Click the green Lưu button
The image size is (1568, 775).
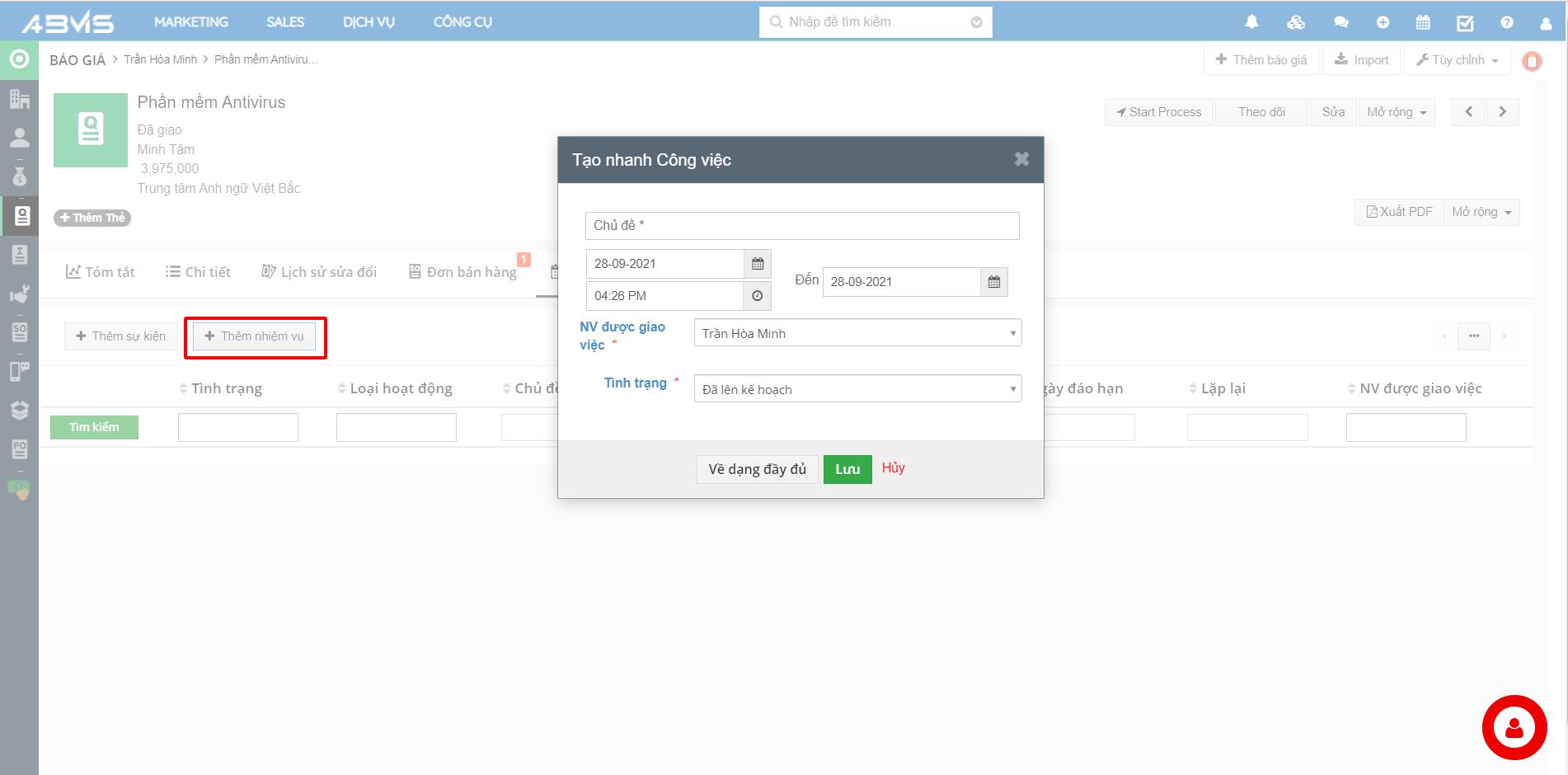click(x=847, y=469)
